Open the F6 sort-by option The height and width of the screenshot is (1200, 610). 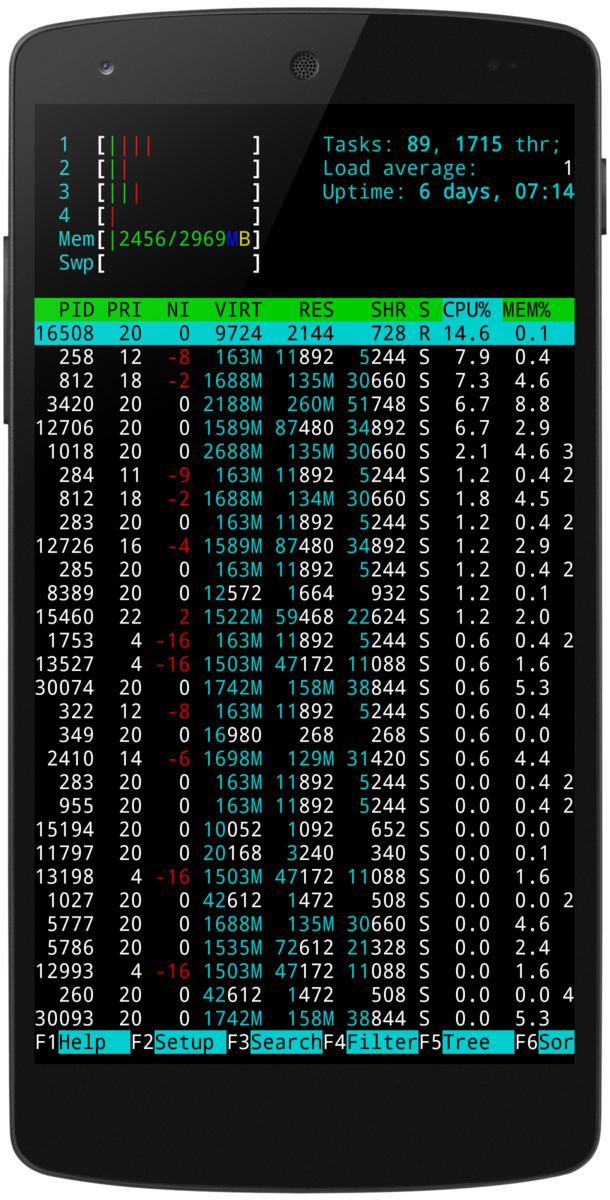pos(555,1042)
